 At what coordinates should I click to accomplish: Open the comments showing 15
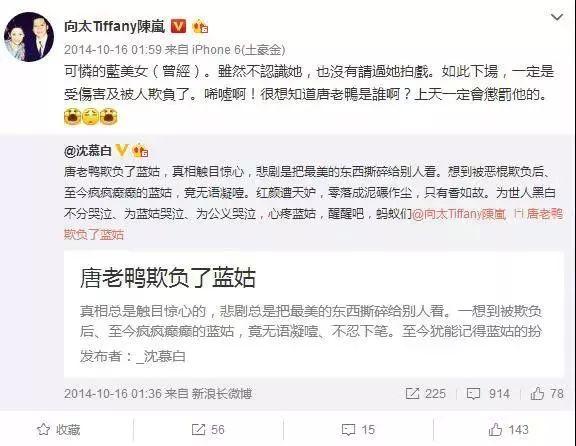tap(358, 429)
